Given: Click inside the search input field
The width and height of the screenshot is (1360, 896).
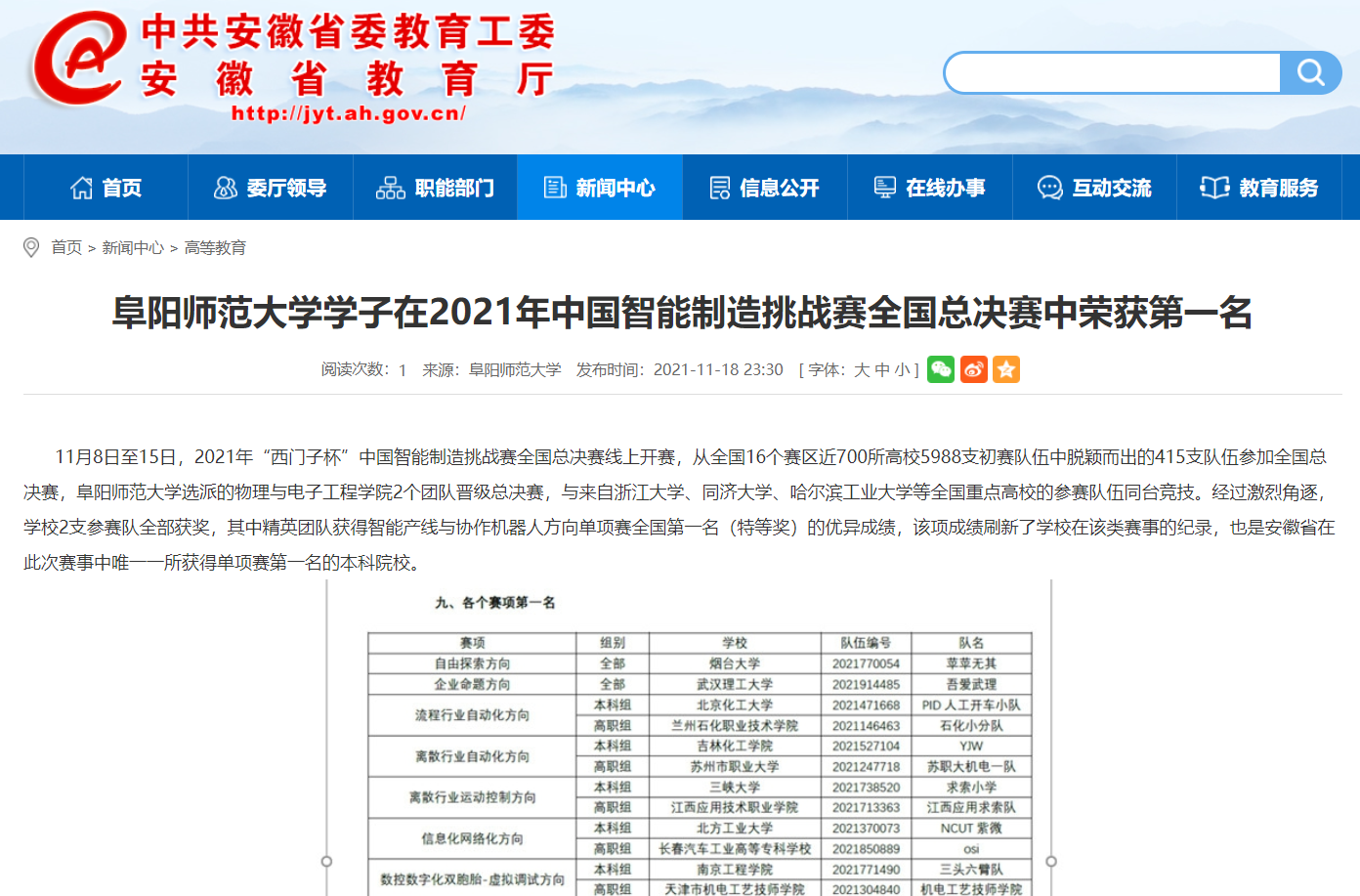Looking at the screenshot, I should pyautogui.click(x=1112, y=73).
